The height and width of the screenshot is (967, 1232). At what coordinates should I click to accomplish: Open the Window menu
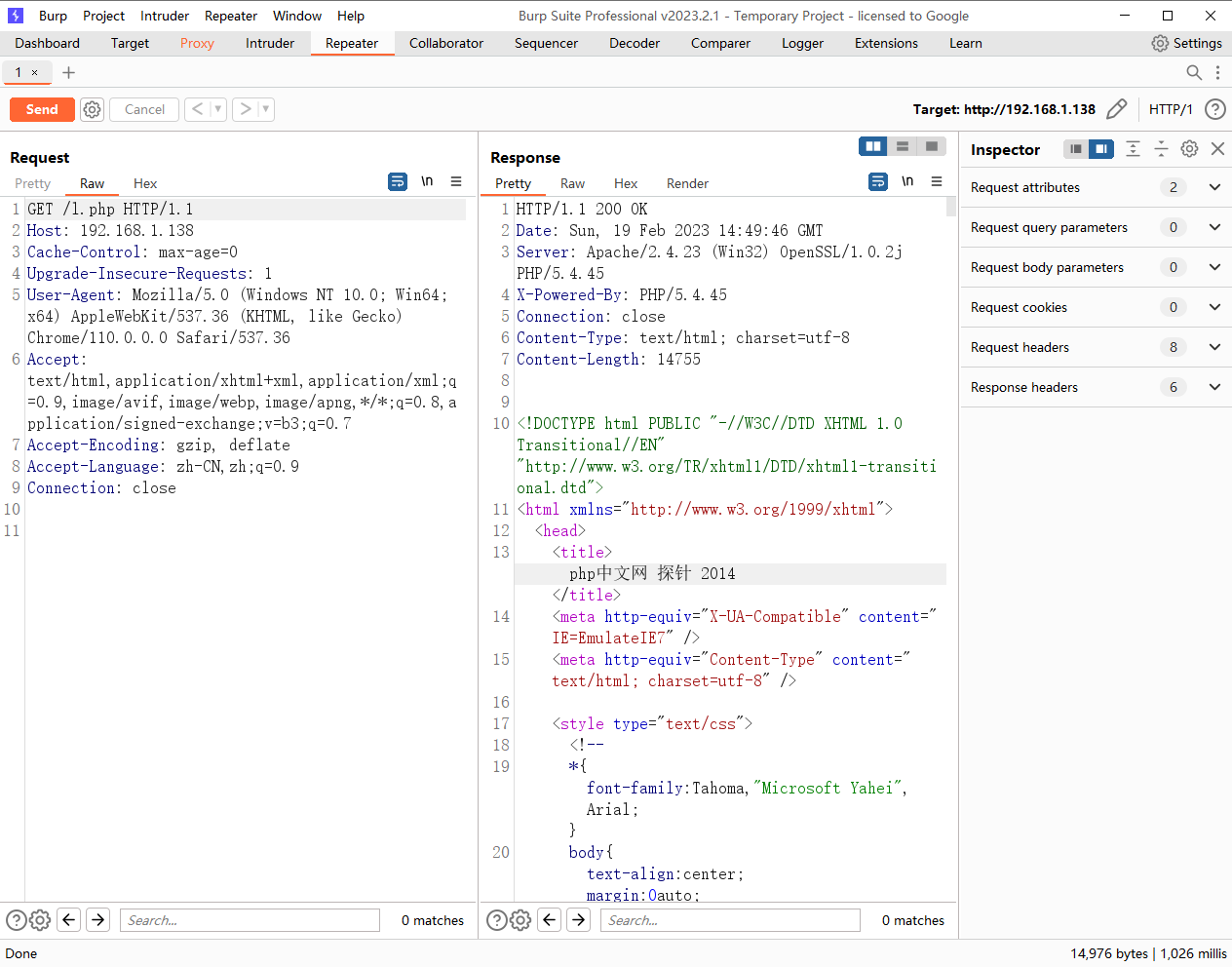[x=297, y=16]
